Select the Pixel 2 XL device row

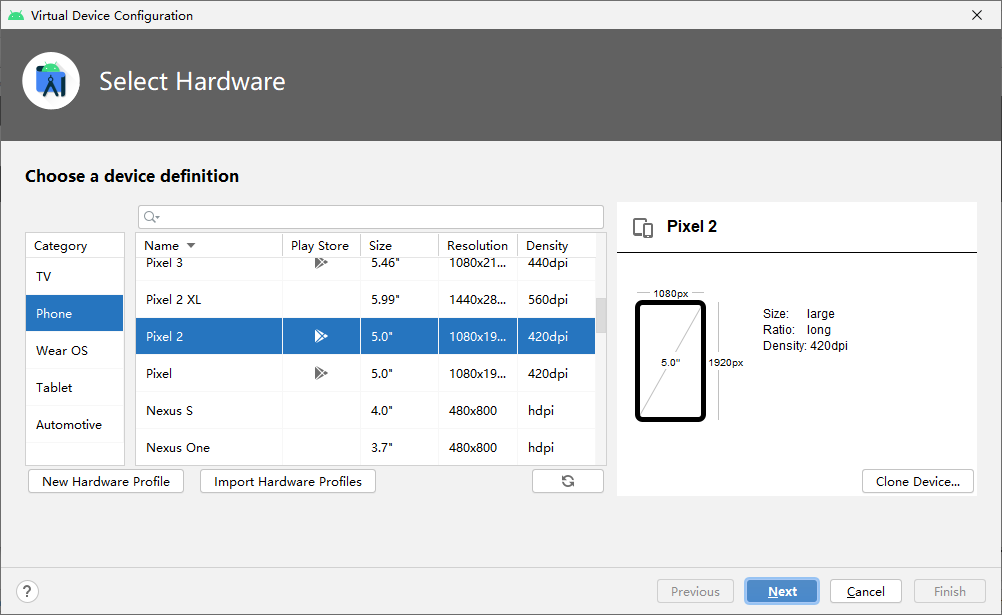click(366, 299)
